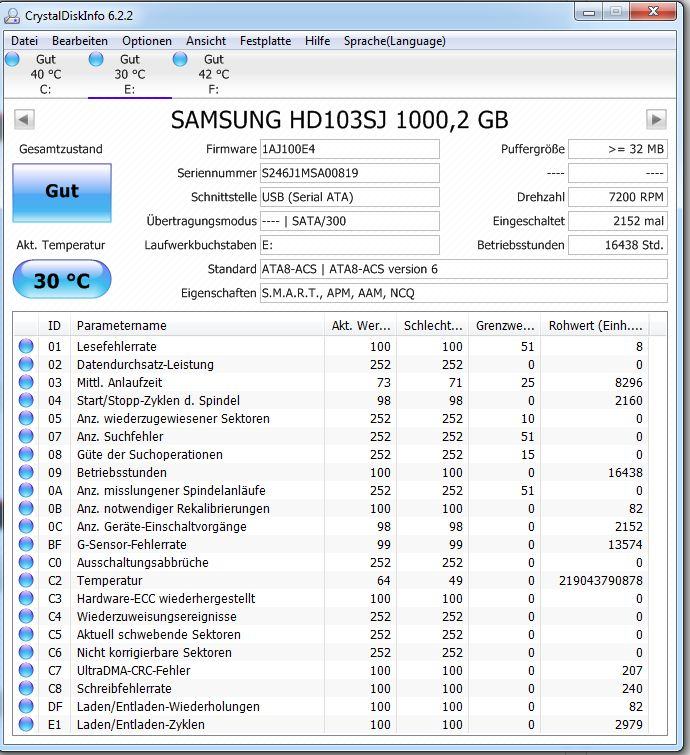Select raw value 13574 in G-Sensor row

625,545
